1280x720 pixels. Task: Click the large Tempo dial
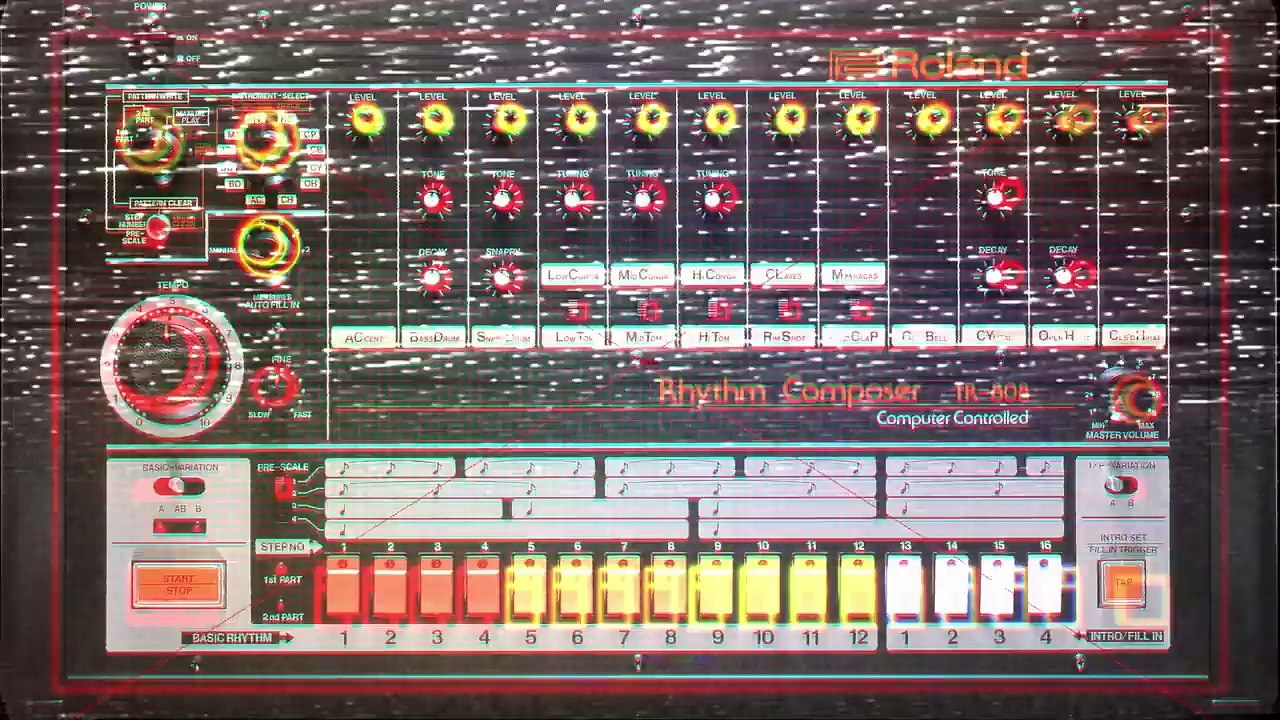[172, 364]
